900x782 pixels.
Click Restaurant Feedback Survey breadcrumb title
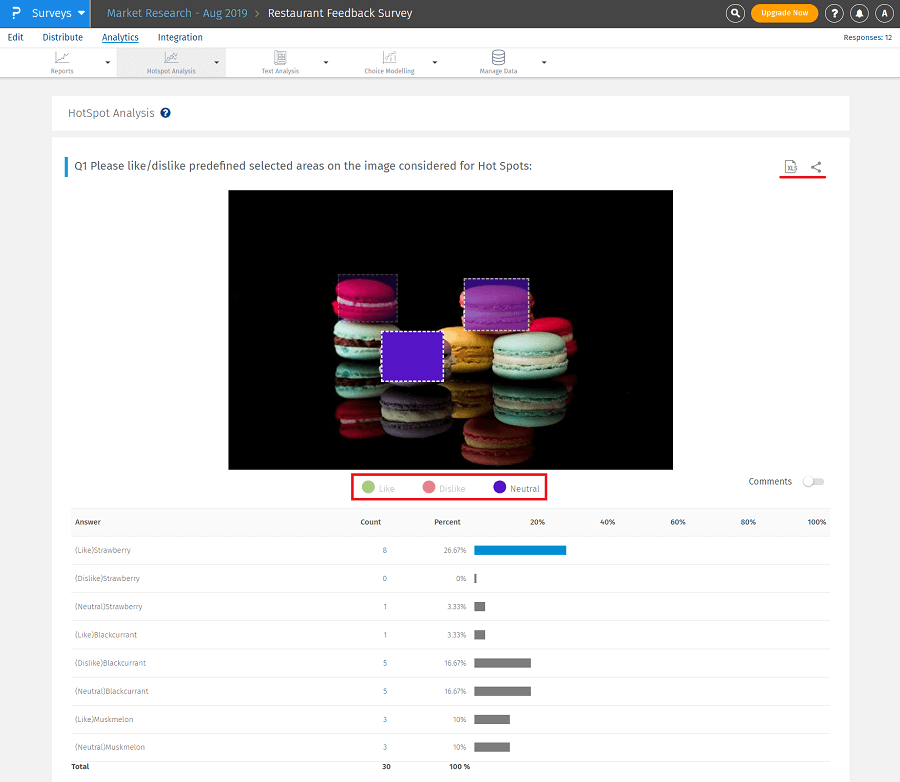(x=340, y=13)
